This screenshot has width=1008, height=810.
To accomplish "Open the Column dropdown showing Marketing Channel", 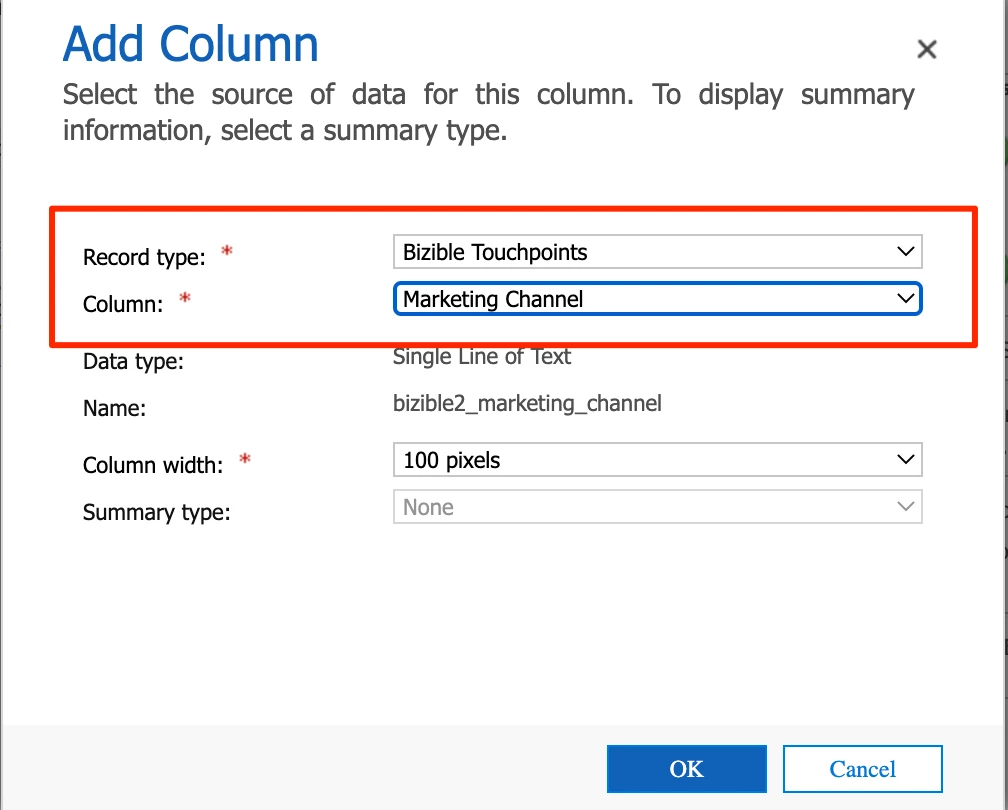I will (658, 299).
